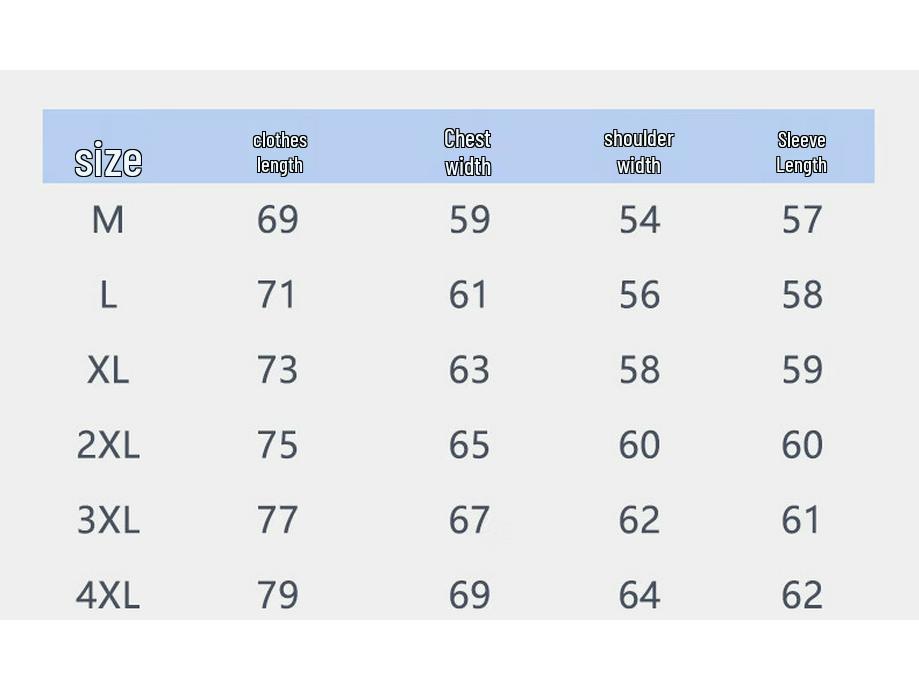Select shoulder width value 54 for M

pos(640,220)
